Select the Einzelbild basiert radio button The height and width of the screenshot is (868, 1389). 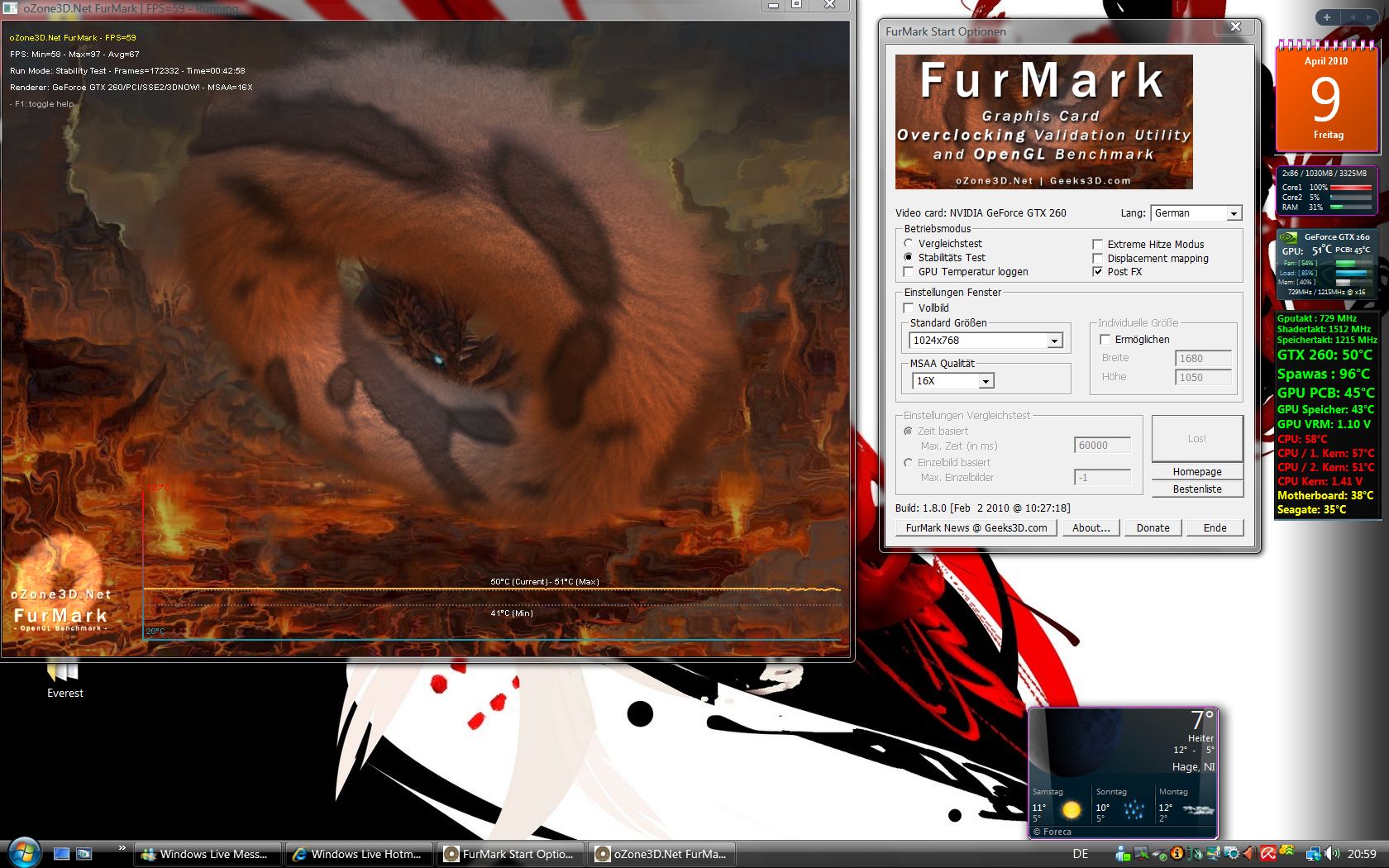909,462
